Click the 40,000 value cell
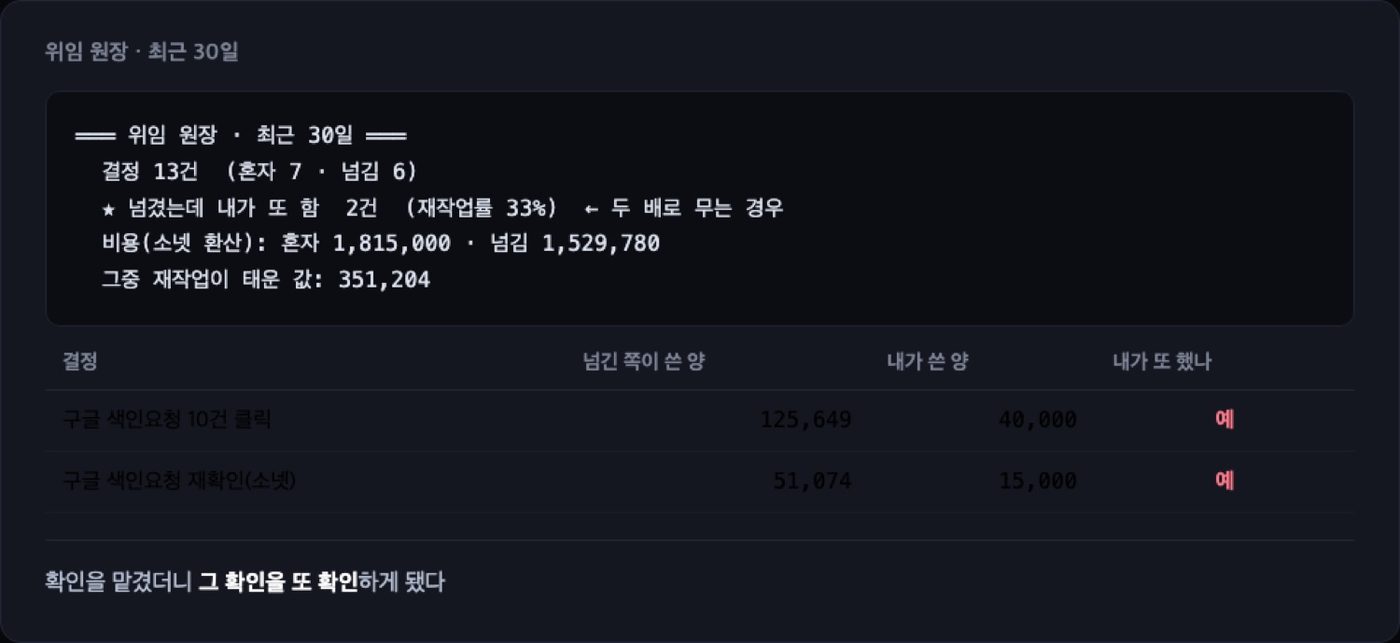This screenshot has height=643, width=1400. (x=1037, y=420)
